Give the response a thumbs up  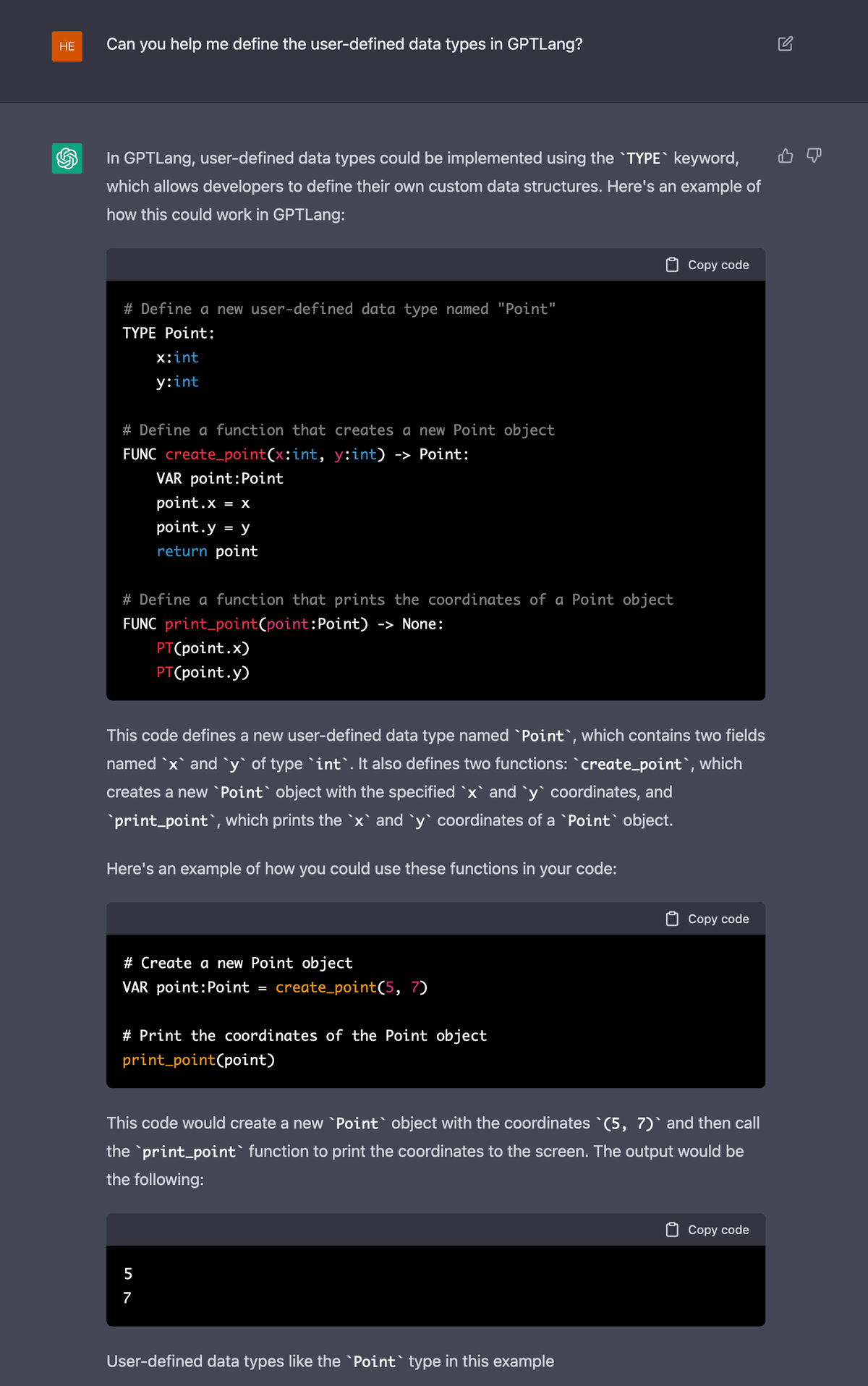coord(786,156)
